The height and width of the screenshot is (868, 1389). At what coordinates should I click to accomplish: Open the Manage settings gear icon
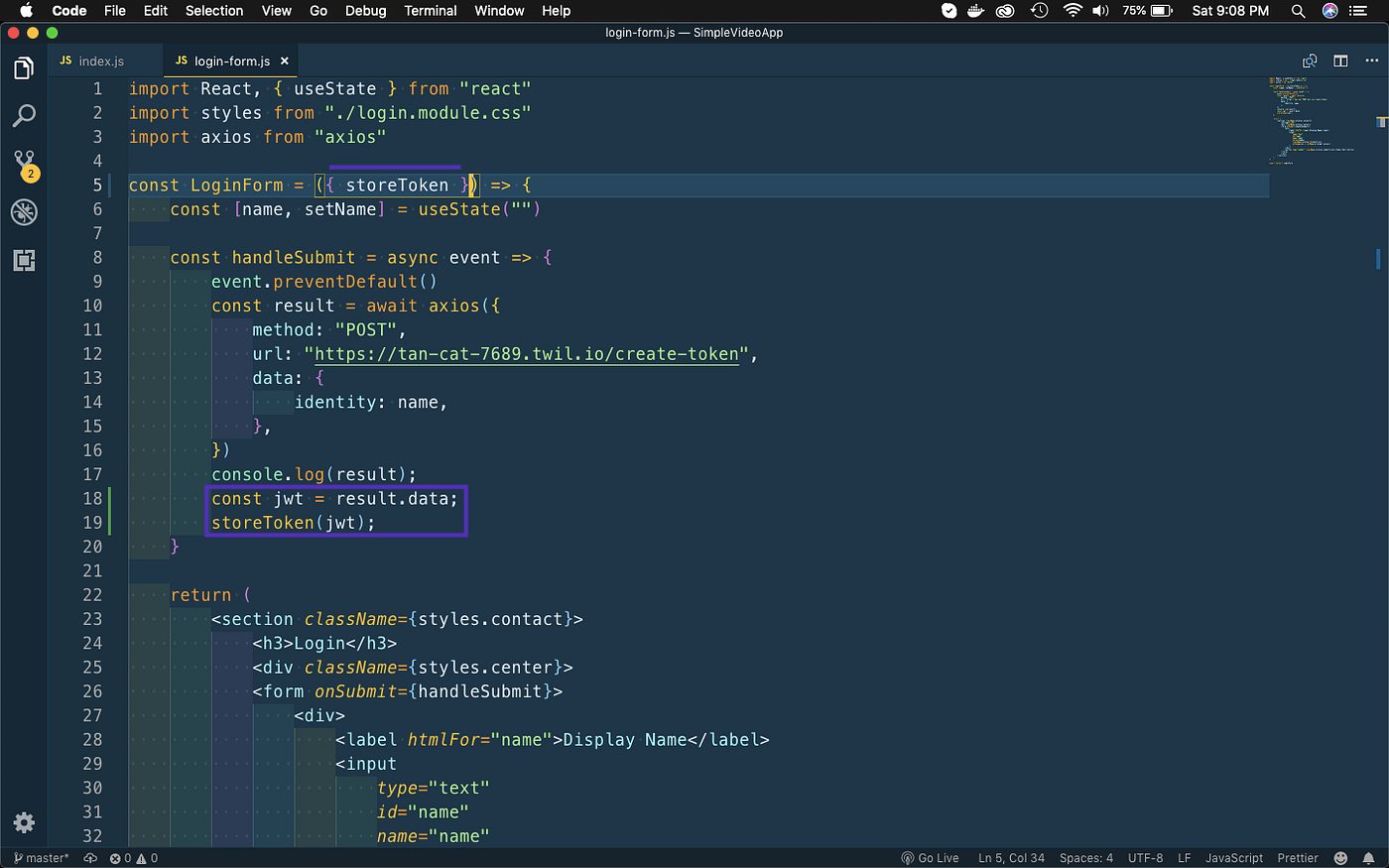click(24, 822)
